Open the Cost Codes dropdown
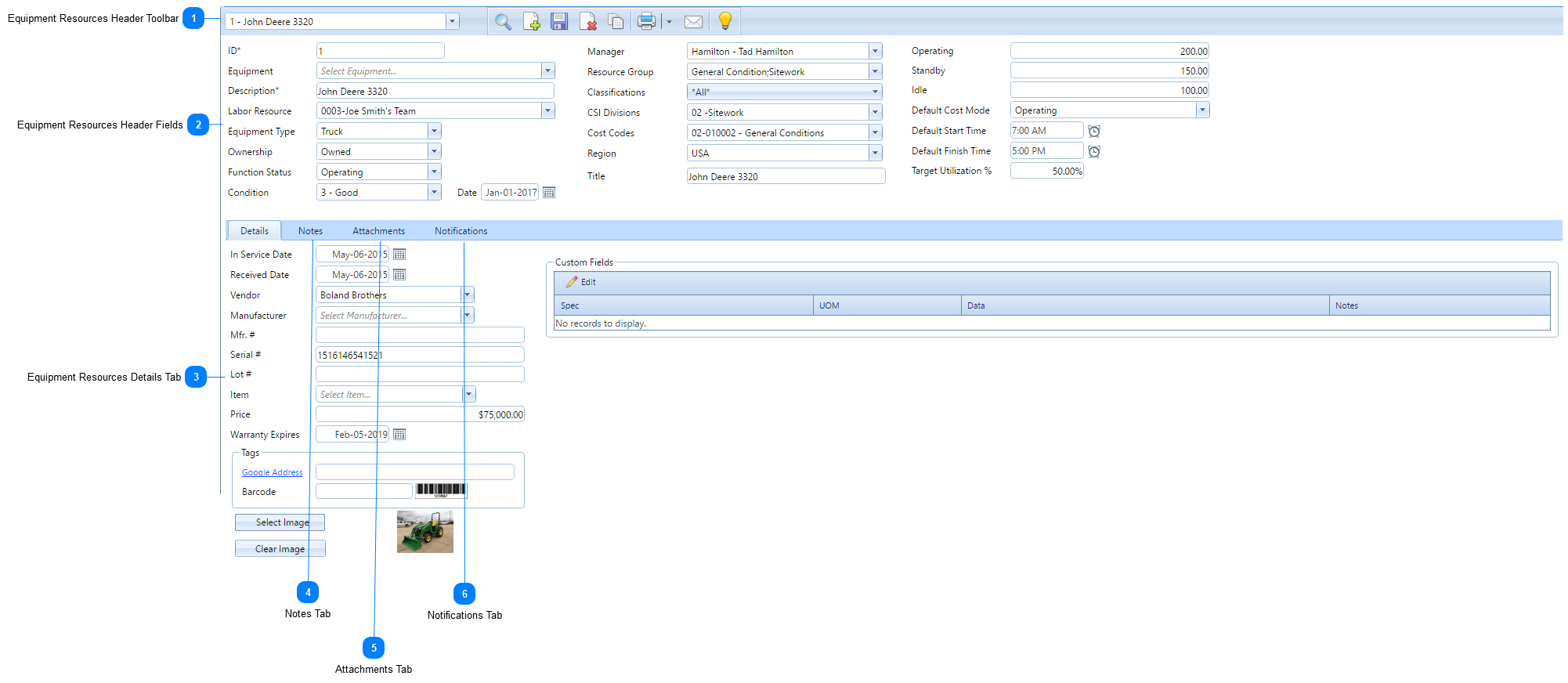The width and height of the screenshot is (1568, 683). [876, 133]
